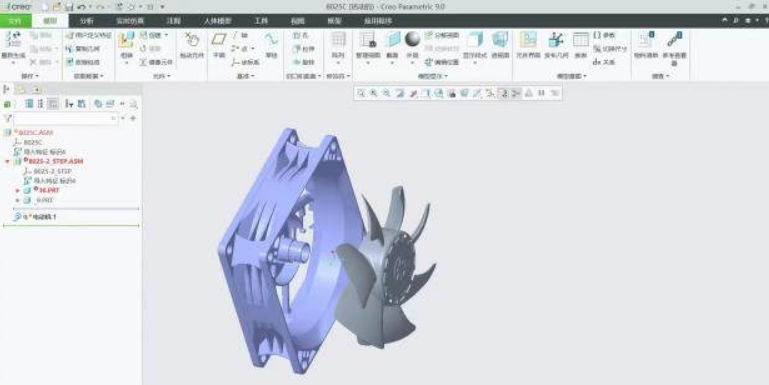Click the Save icon in title toolbar
Image resolution: width=769 pixels, height=385 pixels.
coord(69,7)
